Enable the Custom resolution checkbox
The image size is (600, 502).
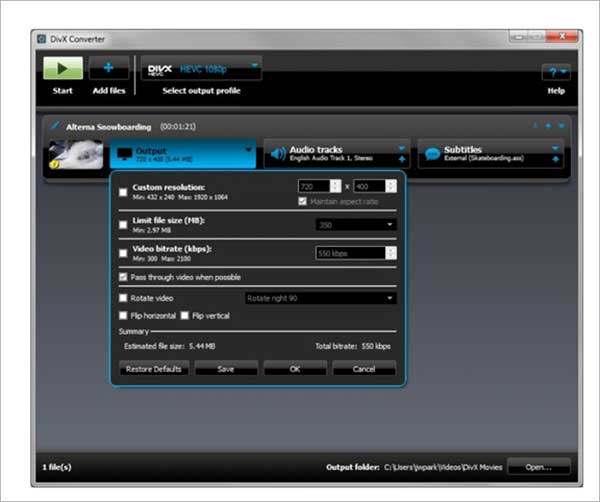123,192
